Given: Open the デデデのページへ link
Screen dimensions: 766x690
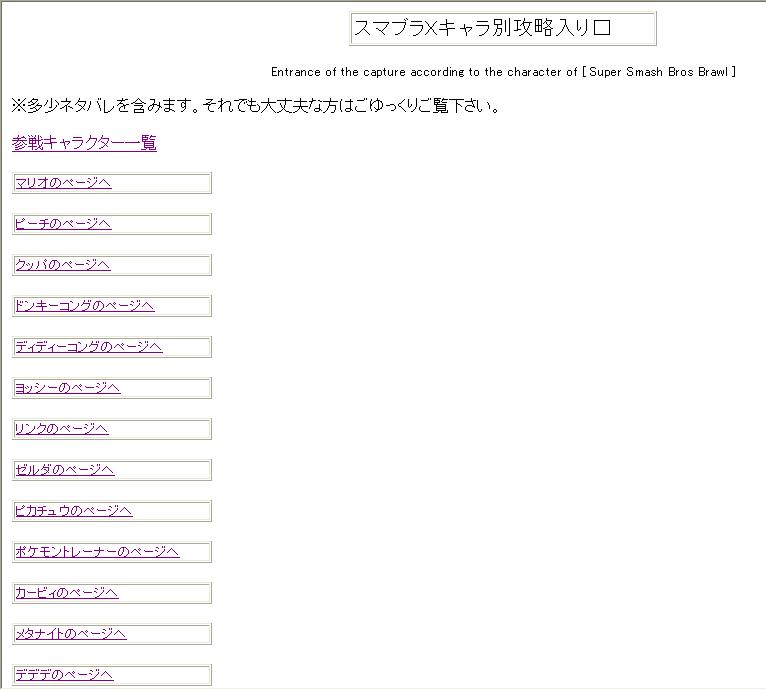Looking at the screenshot, I should pos(64,675).
